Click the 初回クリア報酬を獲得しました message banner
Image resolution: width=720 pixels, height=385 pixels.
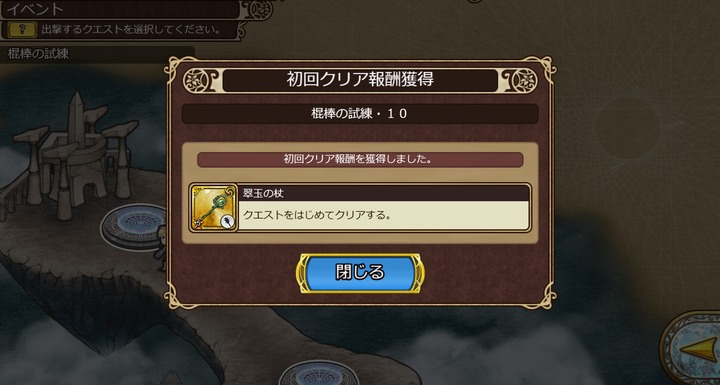coord(360,159)
